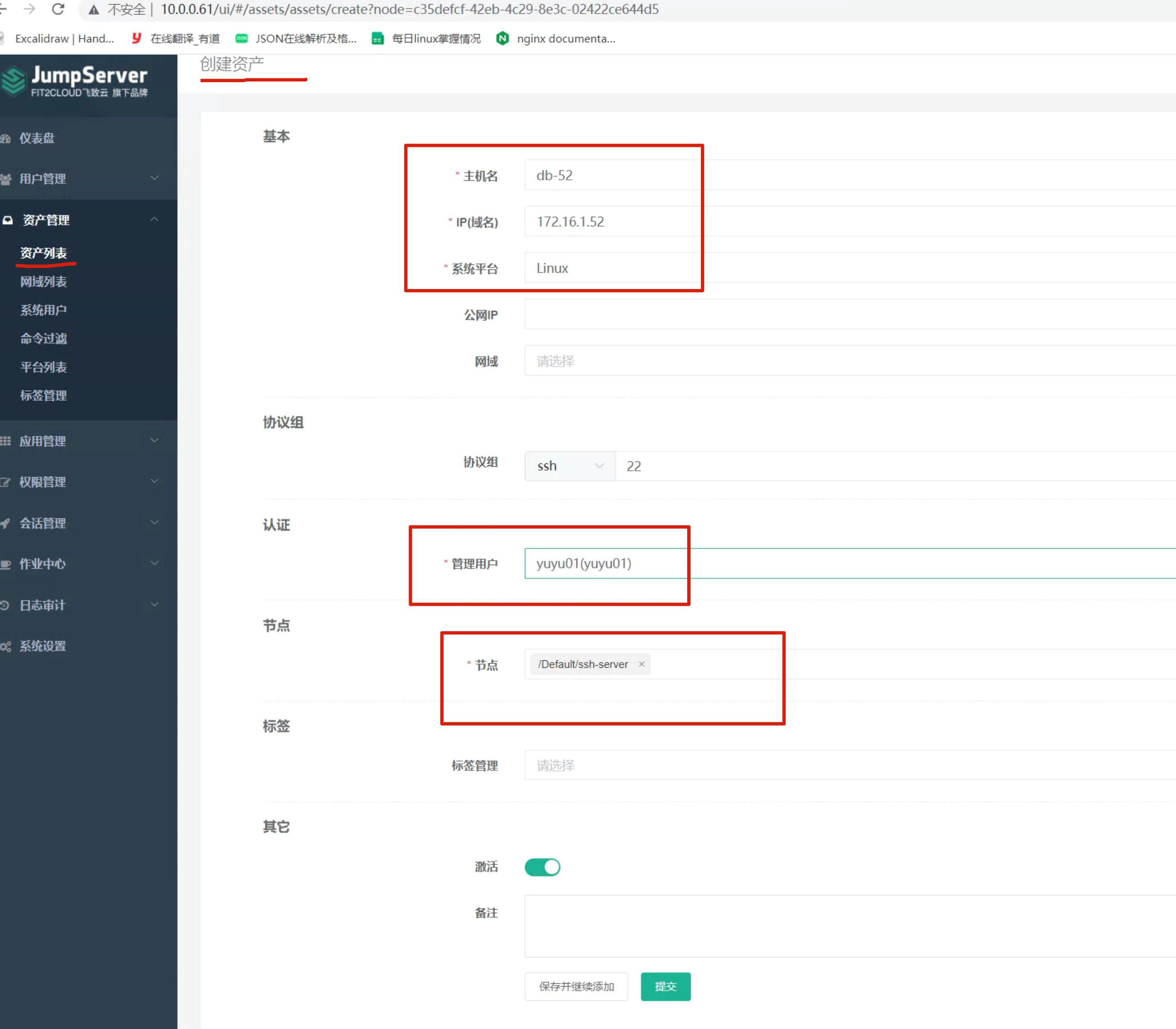Click the insecure-site warning triangle icon

point(93,10)
